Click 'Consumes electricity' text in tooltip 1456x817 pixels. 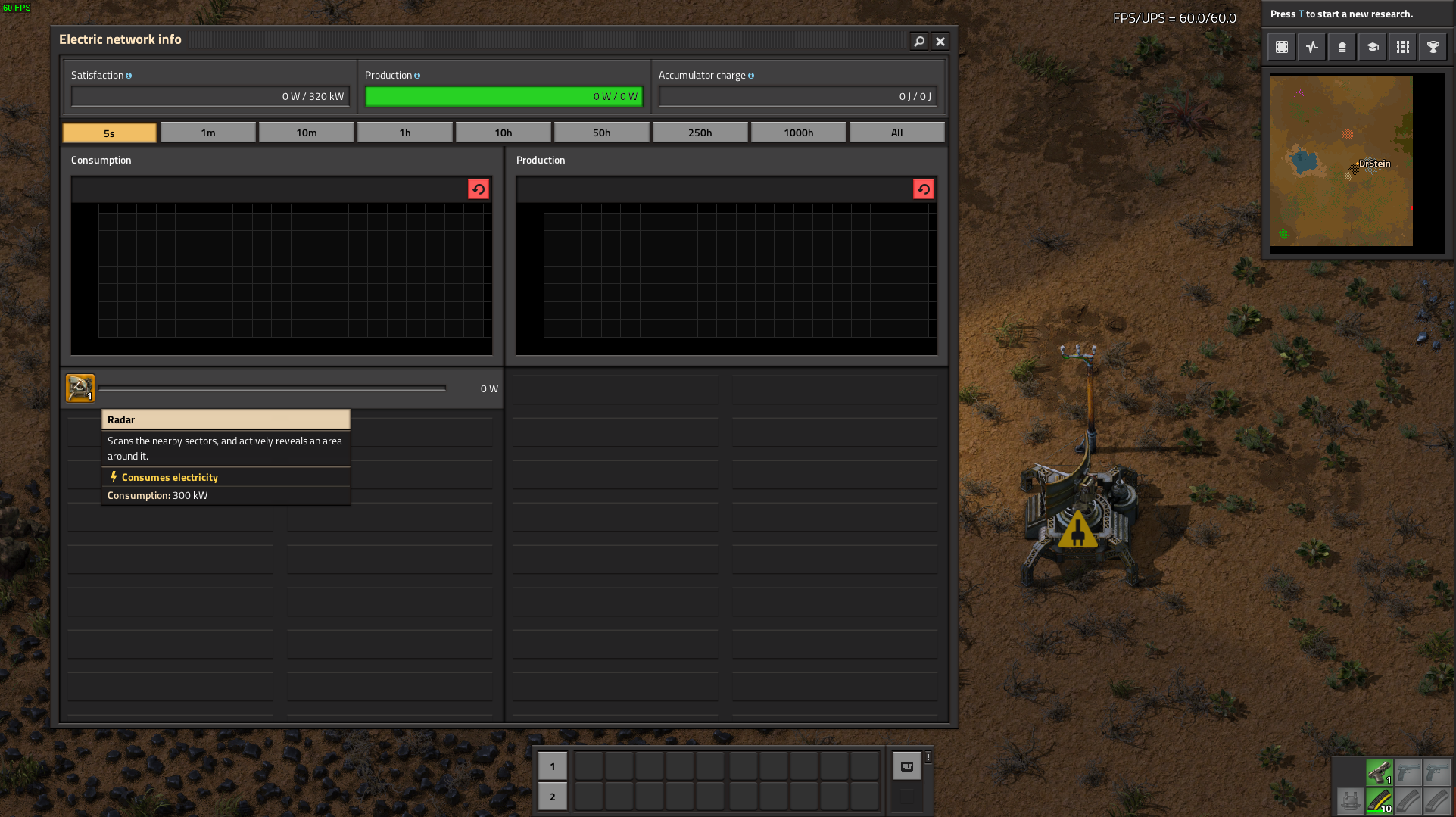(170, 477)
